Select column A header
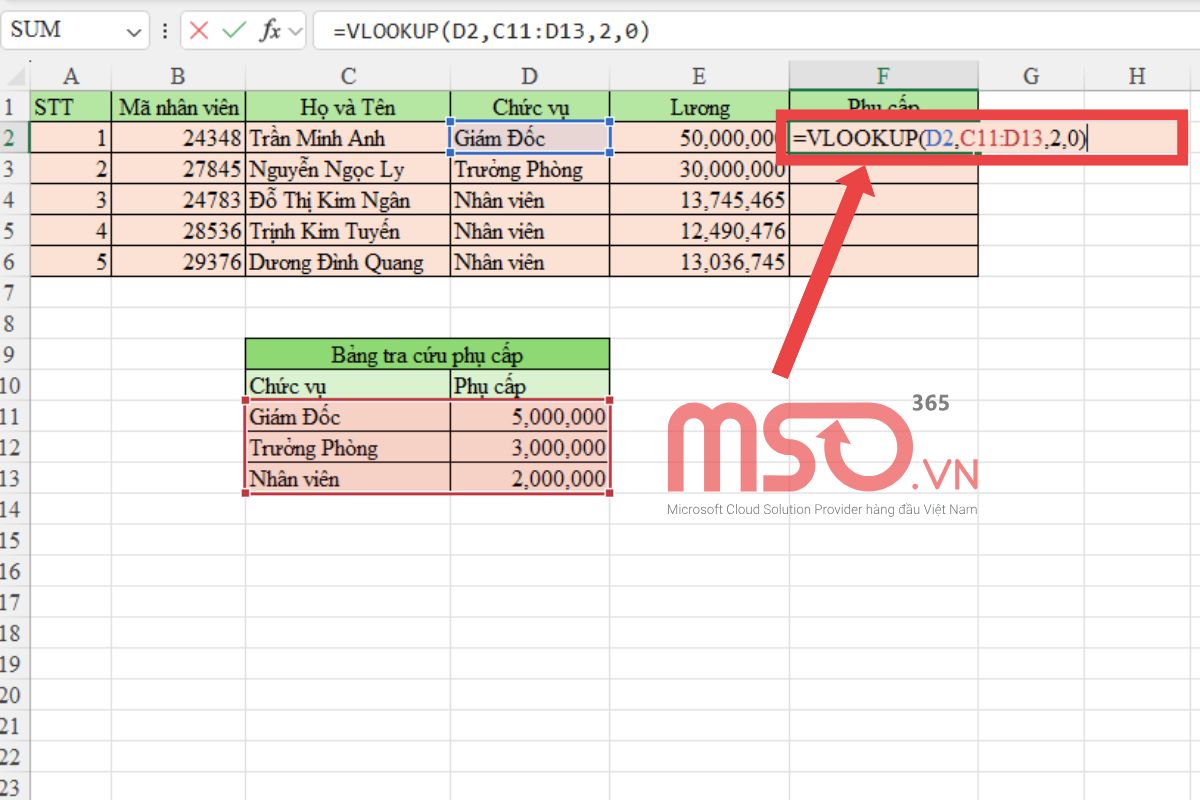 coord(70,76)
